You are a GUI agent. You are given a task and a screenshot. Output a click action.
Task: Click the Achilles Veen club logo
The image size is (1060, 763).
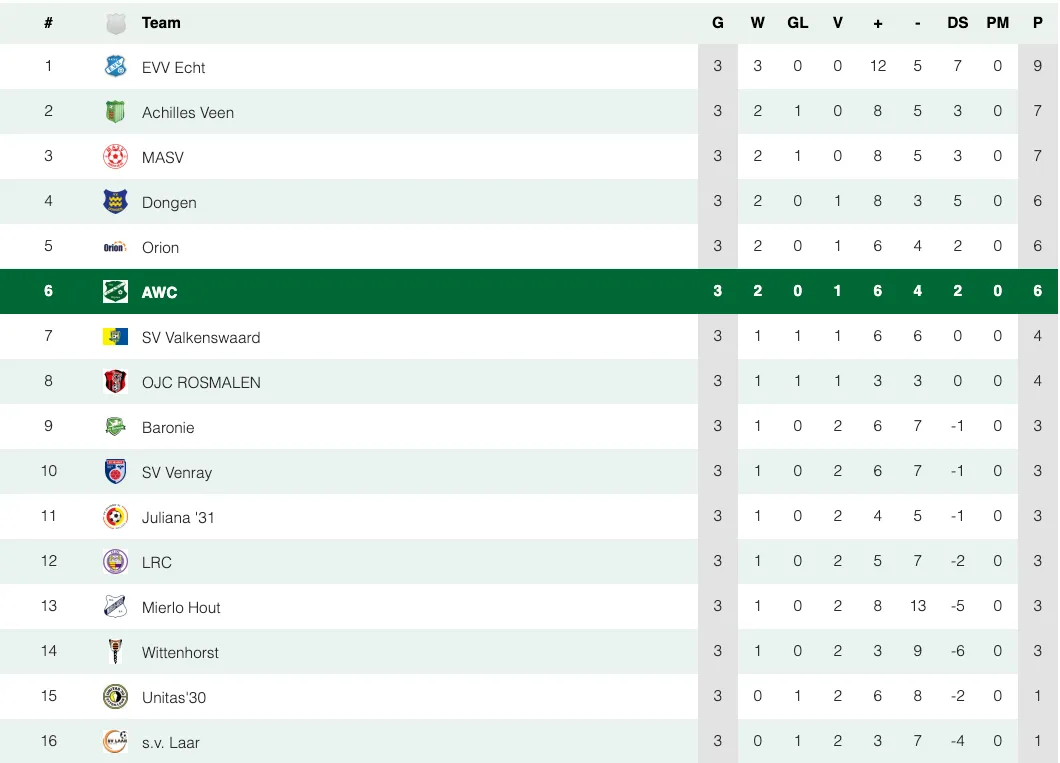[x=116, y=112]
